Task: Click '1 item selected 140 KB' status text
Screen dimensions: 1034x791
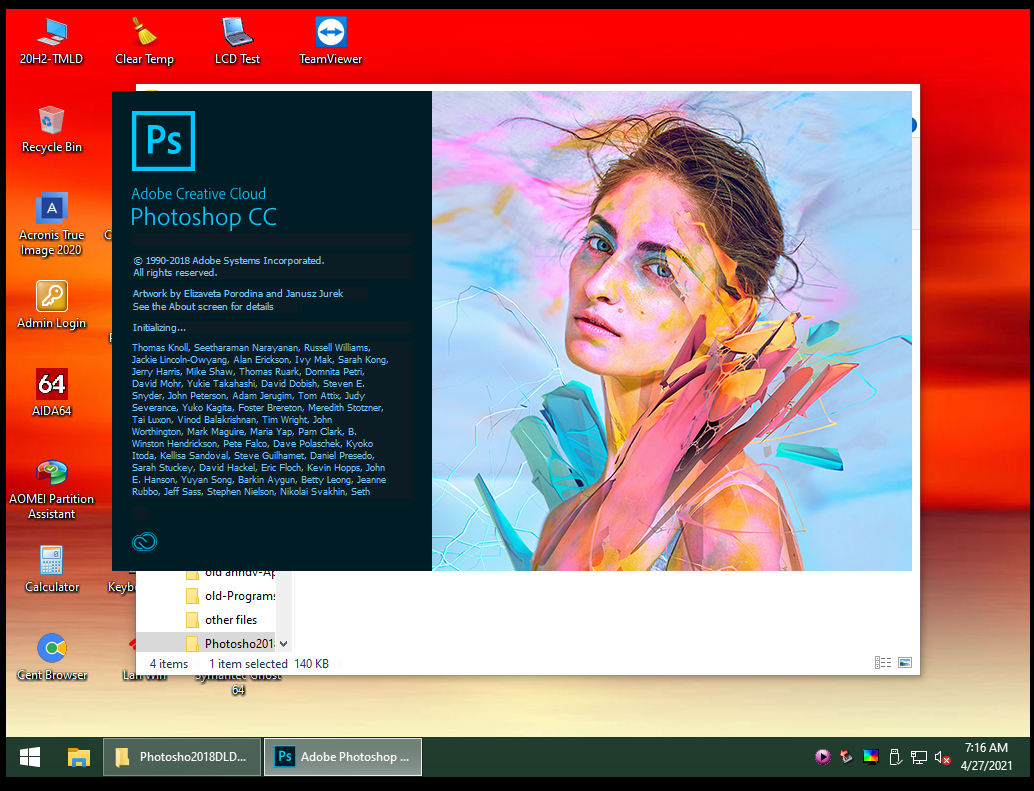Action: pos(269,664)
